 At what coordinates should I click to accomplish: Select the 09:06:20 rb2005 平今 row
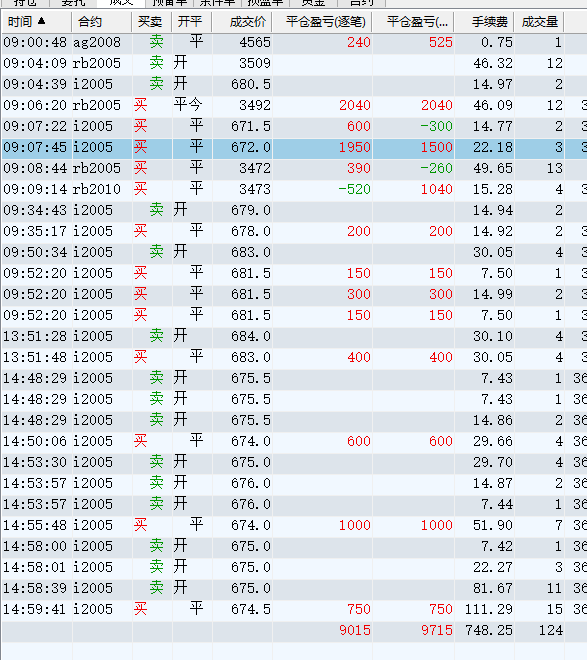[294, 106]
